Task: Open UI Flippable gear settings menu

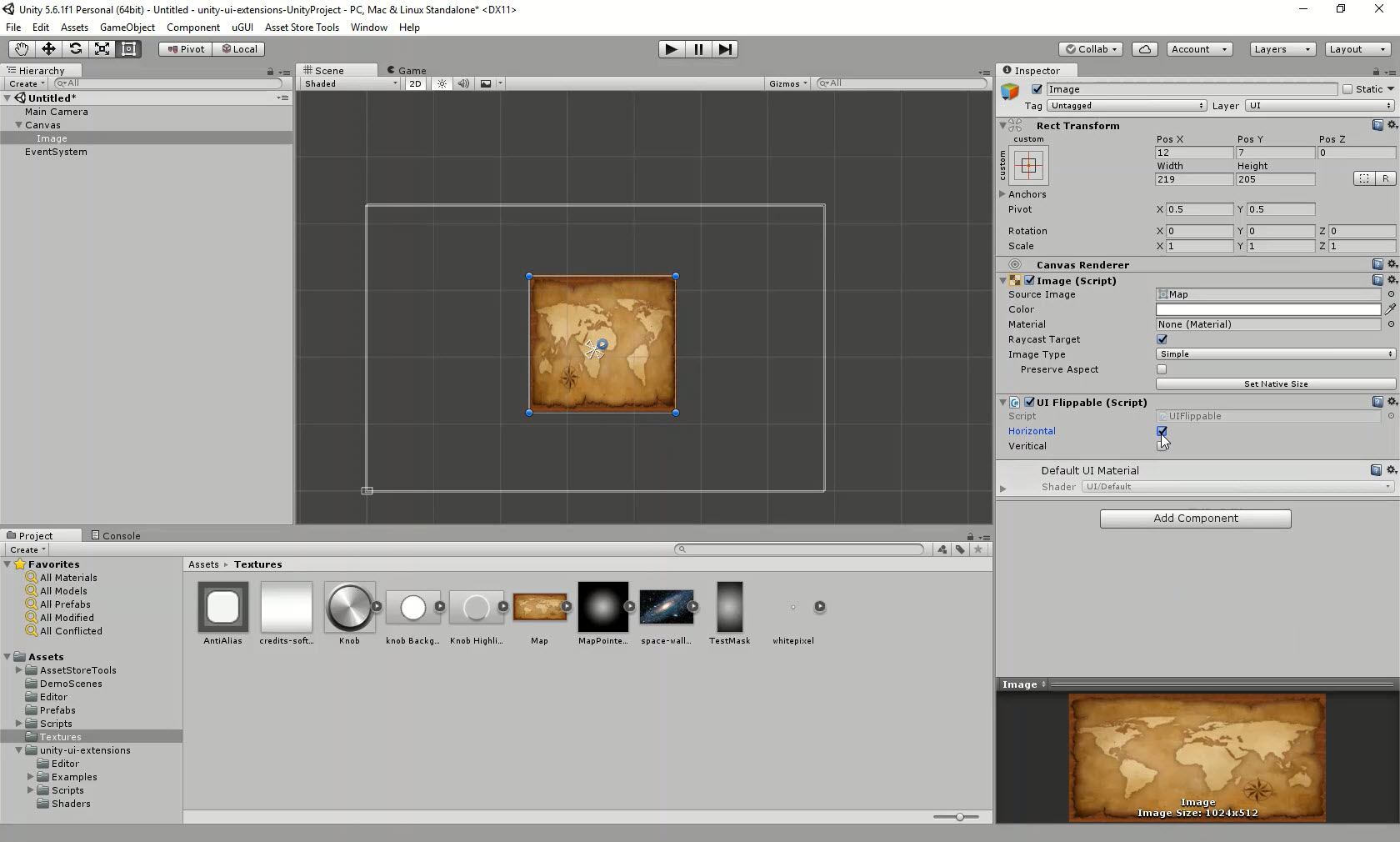Action: coord(1392,402)
